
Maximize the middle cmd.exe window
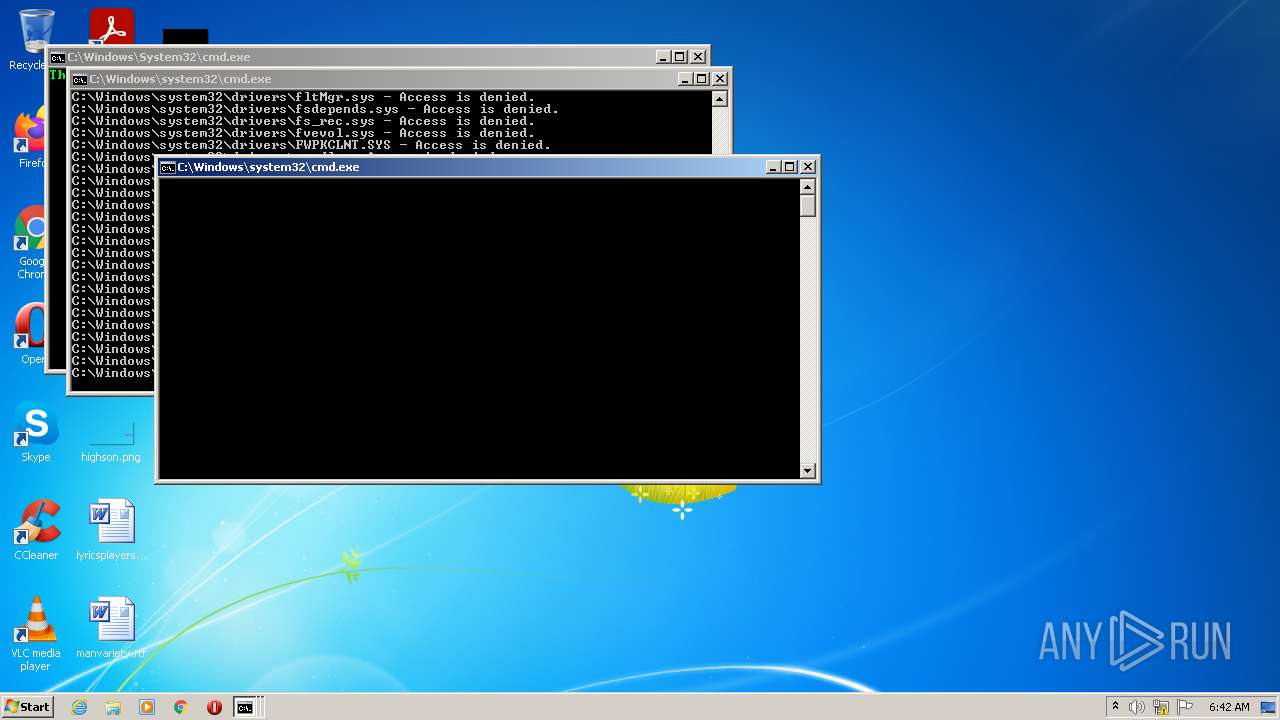(702, 79)
